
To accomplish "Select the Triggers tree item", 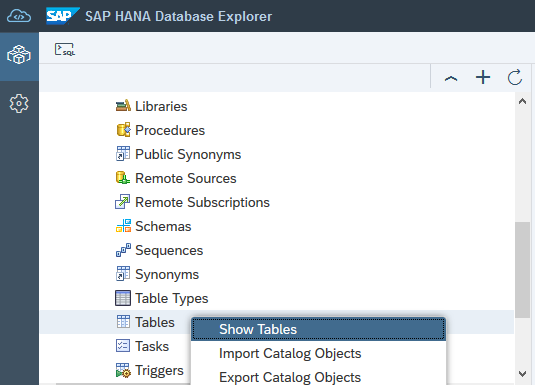I will pyautogui.click(x=159, y=371).
